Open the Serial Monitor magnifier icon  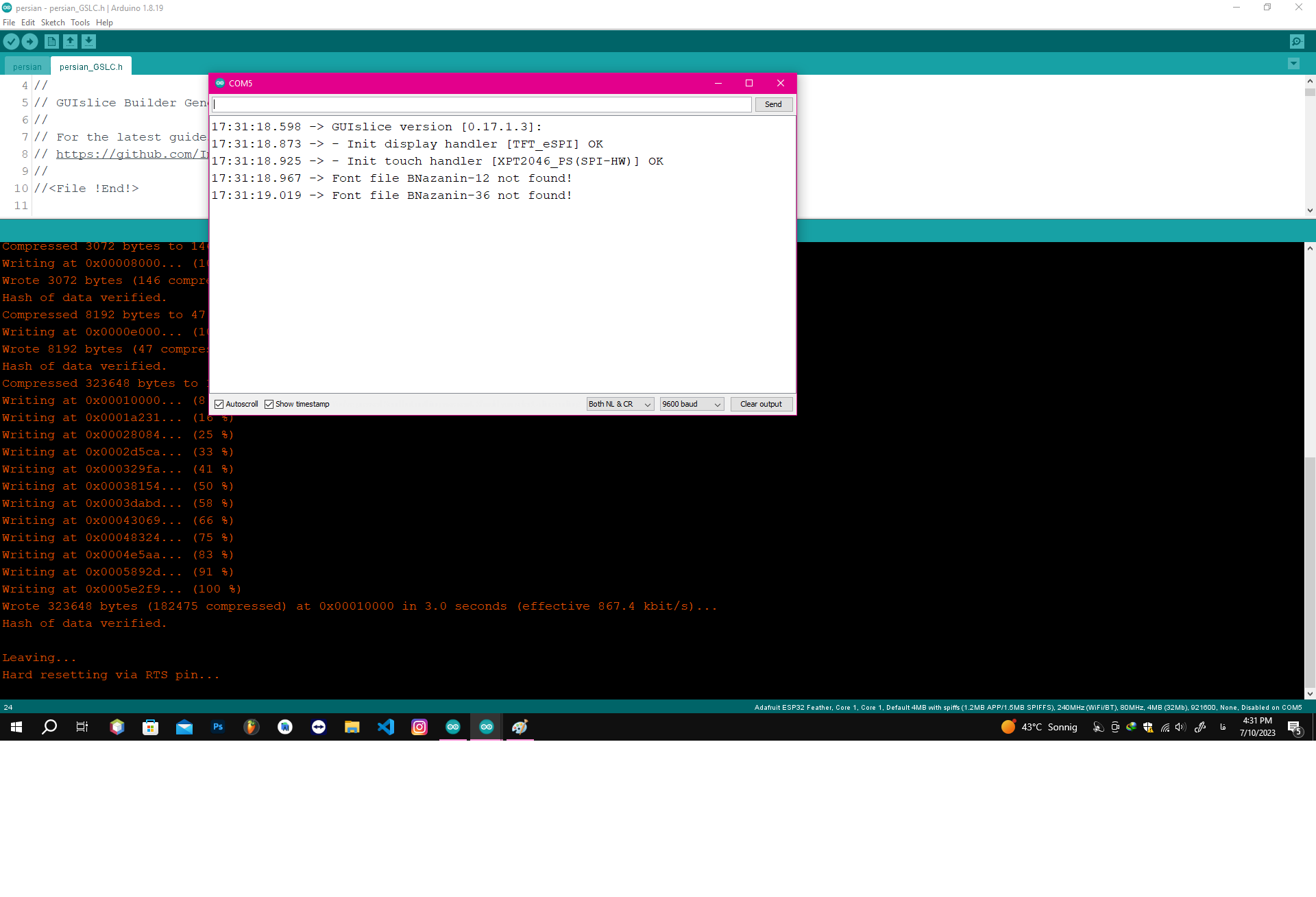[x=1297, y=42]
